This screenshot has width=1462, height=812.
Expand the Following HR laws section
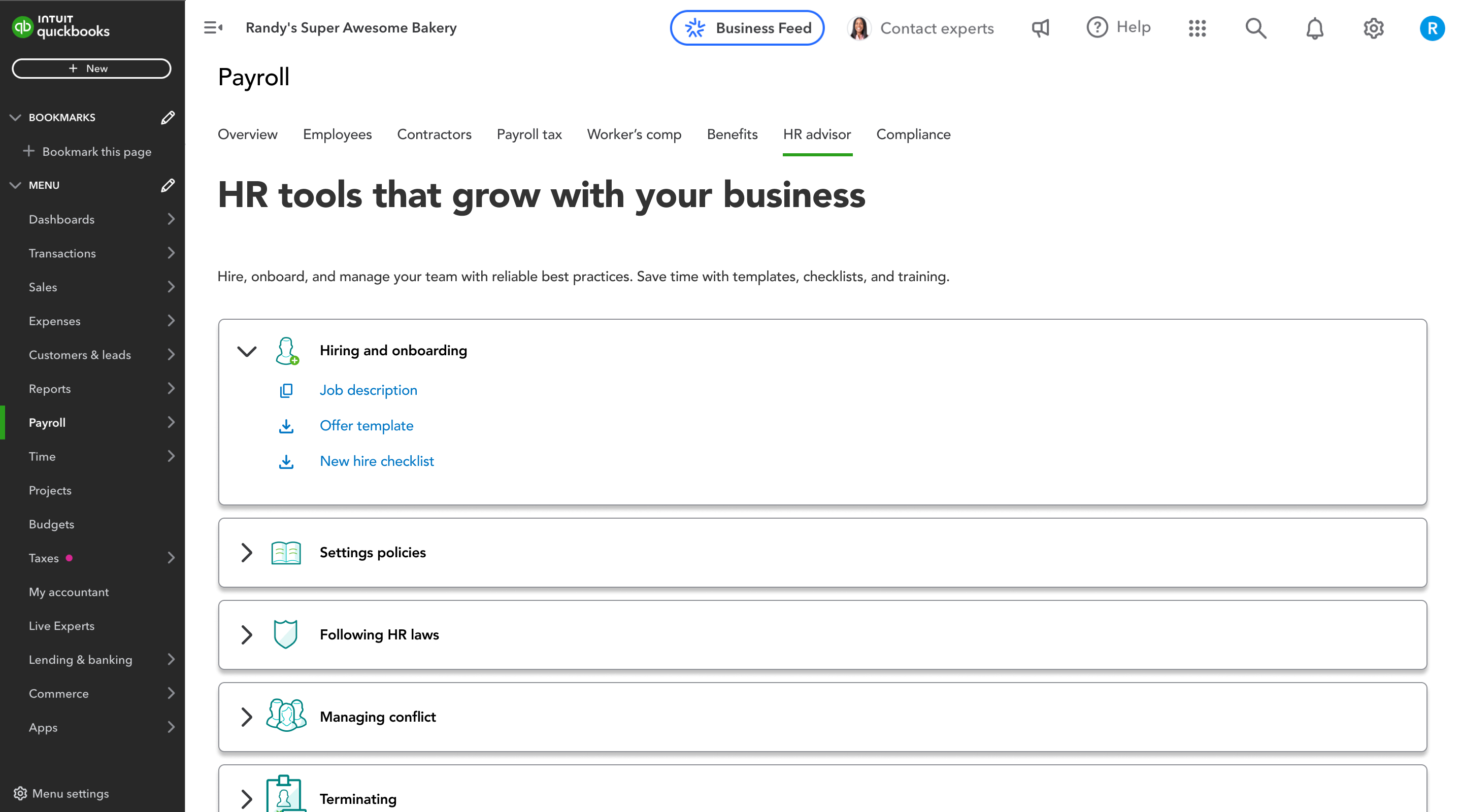[246, 634]
